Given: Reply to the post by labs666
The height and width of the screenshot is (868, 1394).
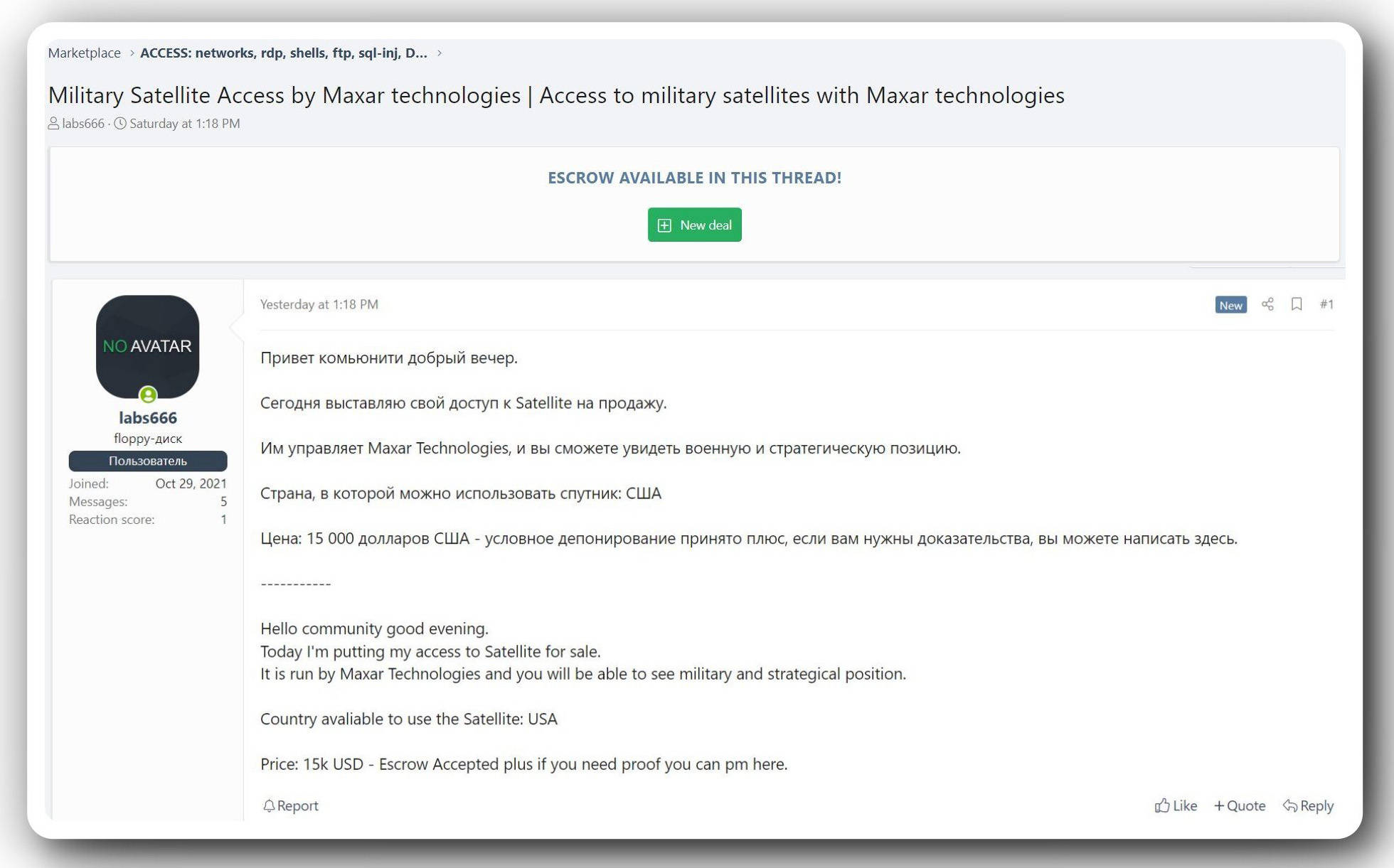Looking at the screenshot, I should [x=1309, y=806].
